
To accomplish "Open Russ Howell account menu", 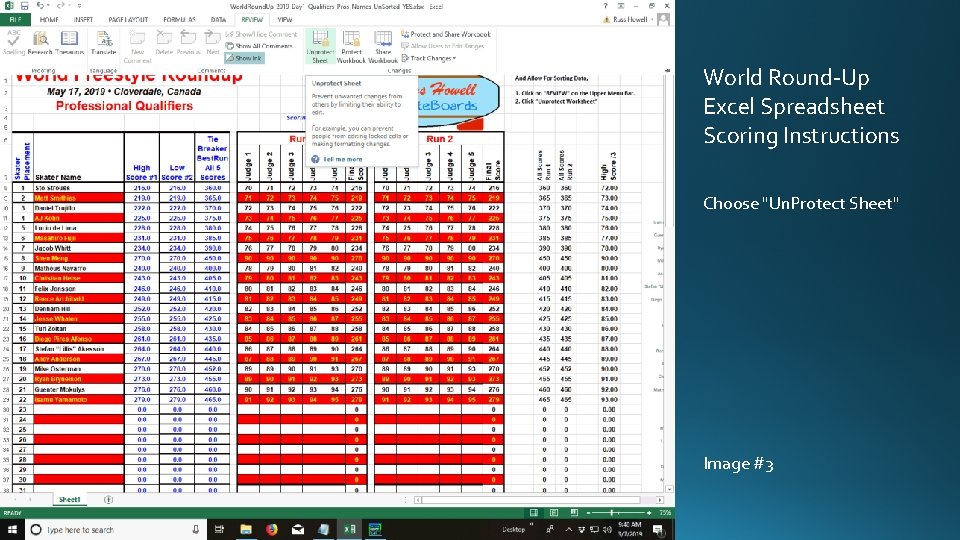I will [x=630, y=20].
